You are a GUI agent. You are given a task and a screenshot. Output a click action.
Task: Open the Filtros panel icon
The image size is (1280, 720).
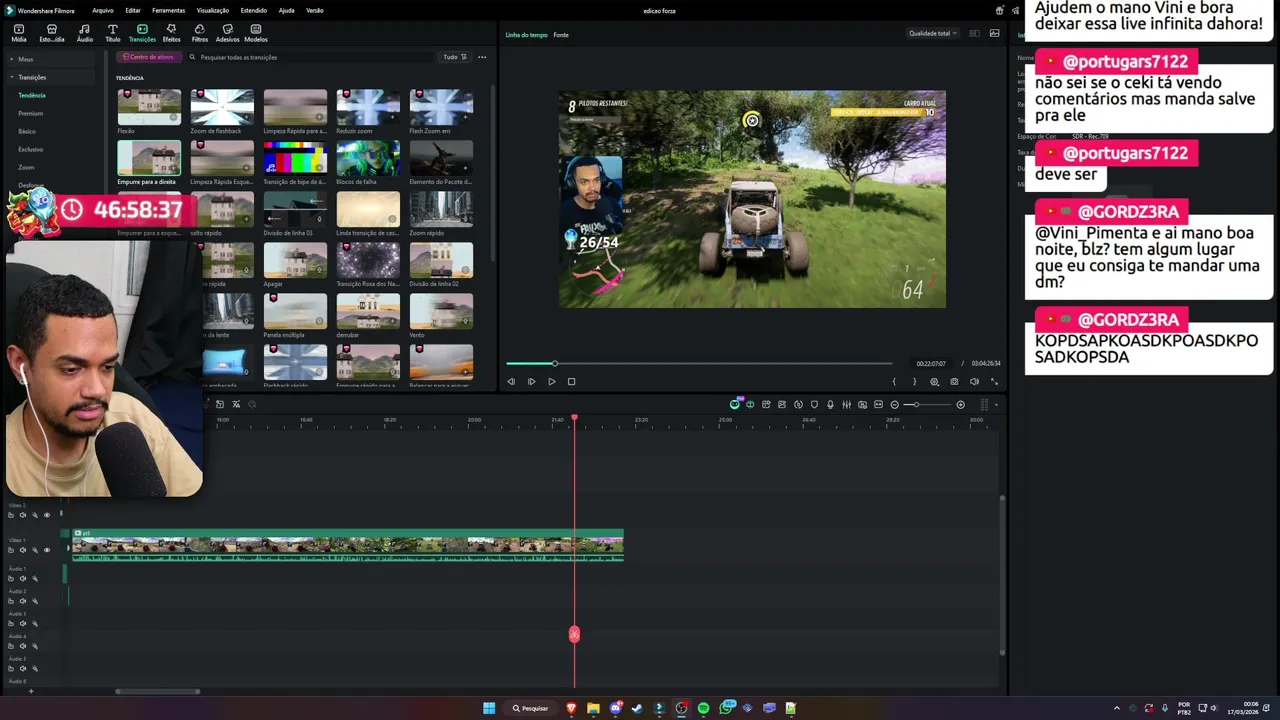(200, 33)
